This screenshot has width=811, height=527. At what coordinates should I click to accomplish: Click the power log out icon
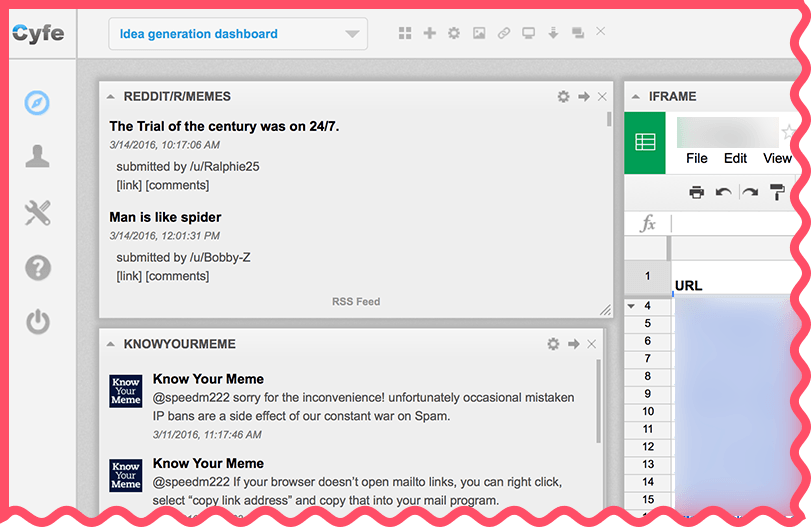click(38, 322)
